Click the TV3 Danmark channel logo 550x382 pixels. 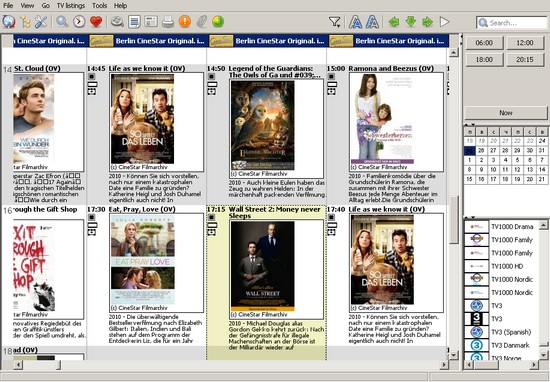pos(476,346)
